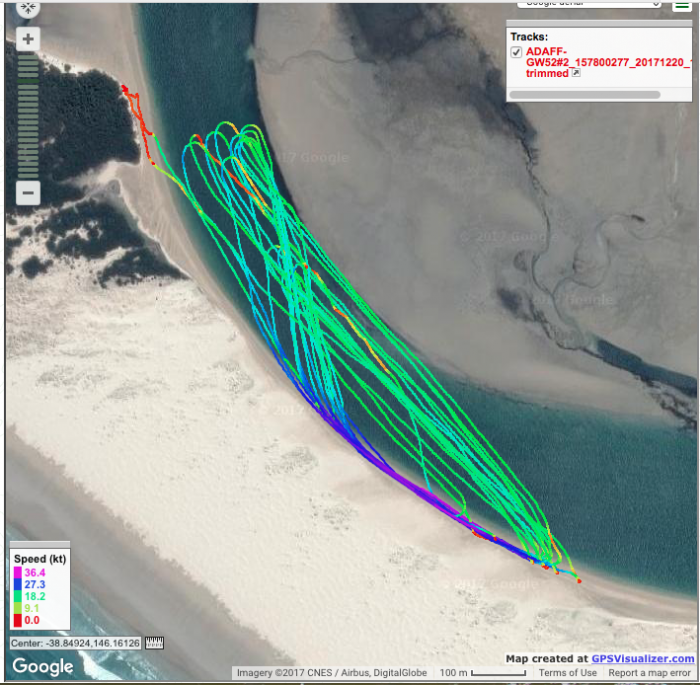Viewport: 700px width, 685px height.
Task: Click Report a map error
Action: click(x=652, y=673)
